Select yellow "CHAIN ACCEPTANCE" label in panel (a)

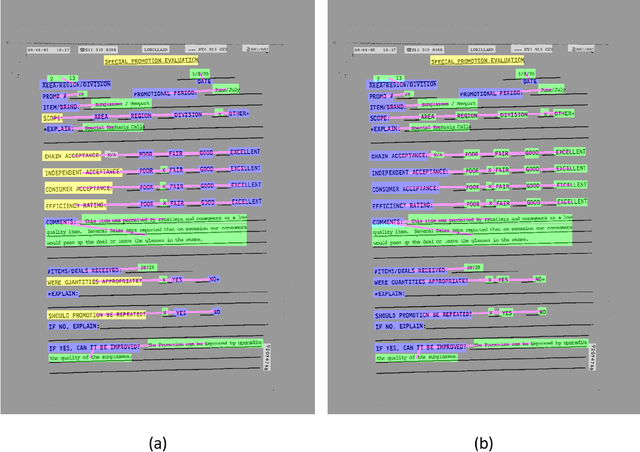coord(70,156)
